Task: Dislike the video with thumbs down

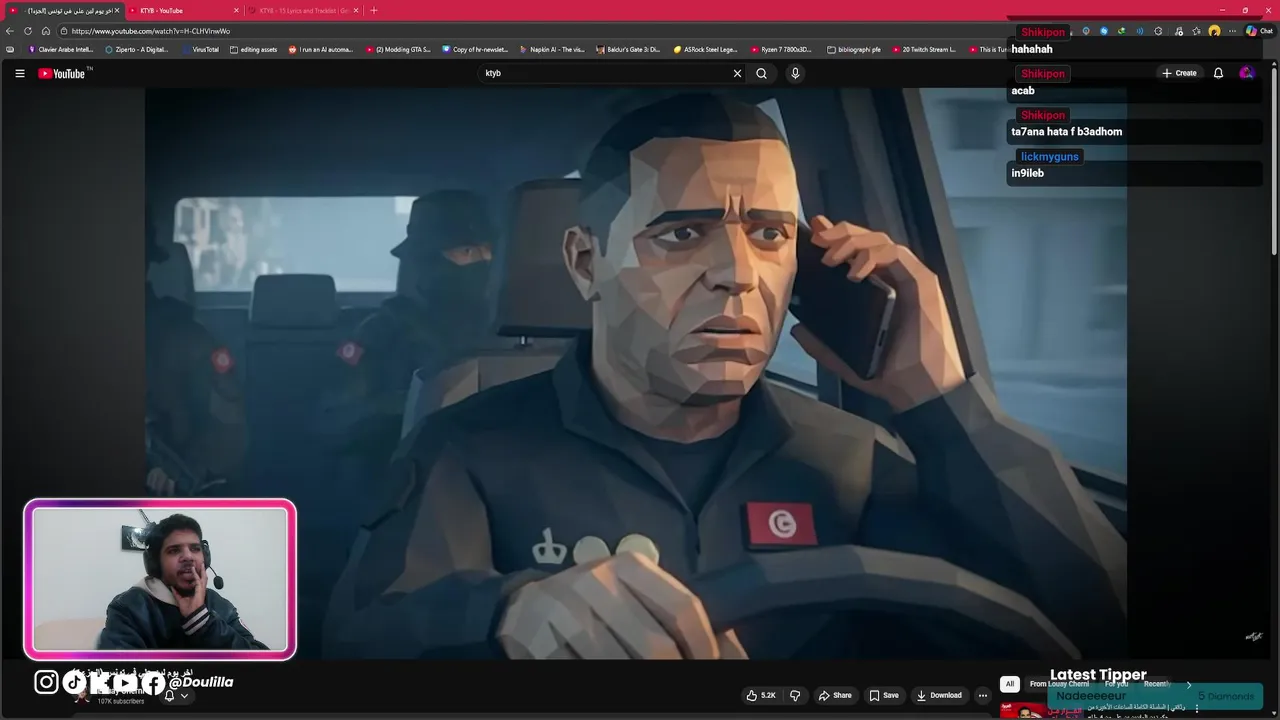Action: [x=795, y=695]
